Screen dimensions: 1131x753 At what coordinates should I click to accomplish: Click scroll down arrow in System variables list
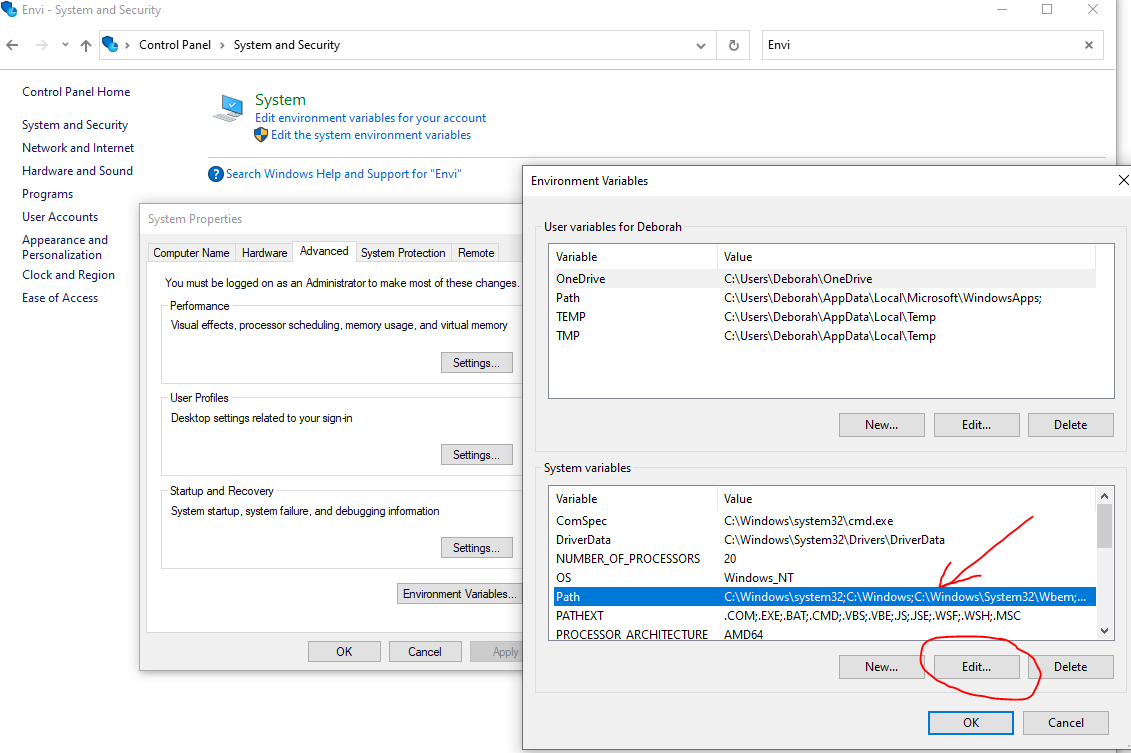pos(1104,630)
